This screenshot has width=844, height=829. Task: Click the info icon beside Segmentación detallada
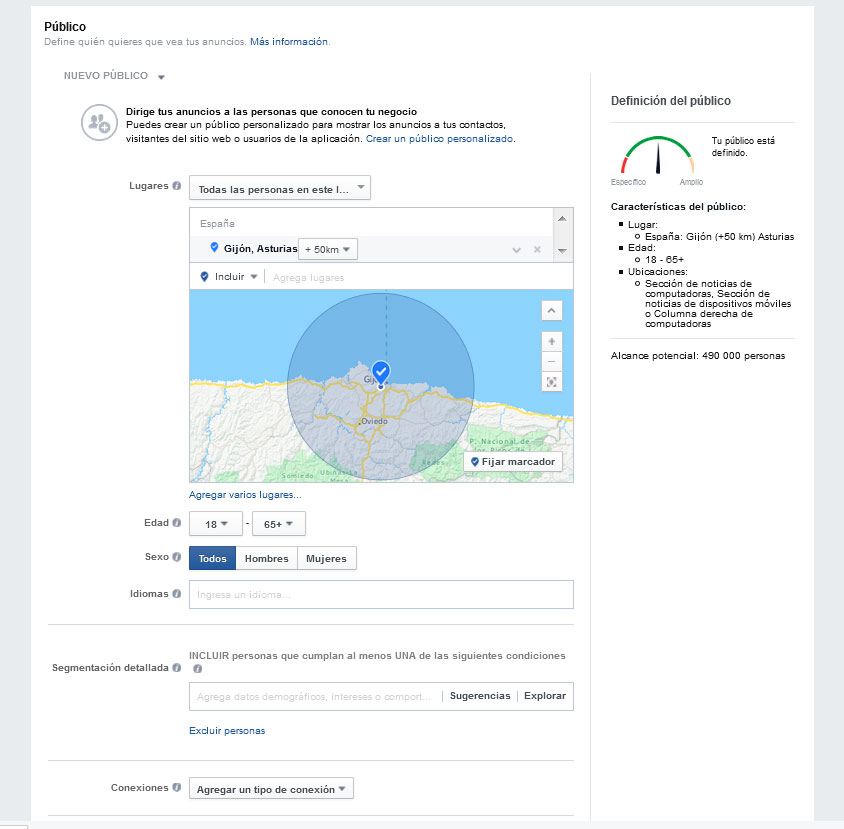pyautogui.click(x=177, y=667)
